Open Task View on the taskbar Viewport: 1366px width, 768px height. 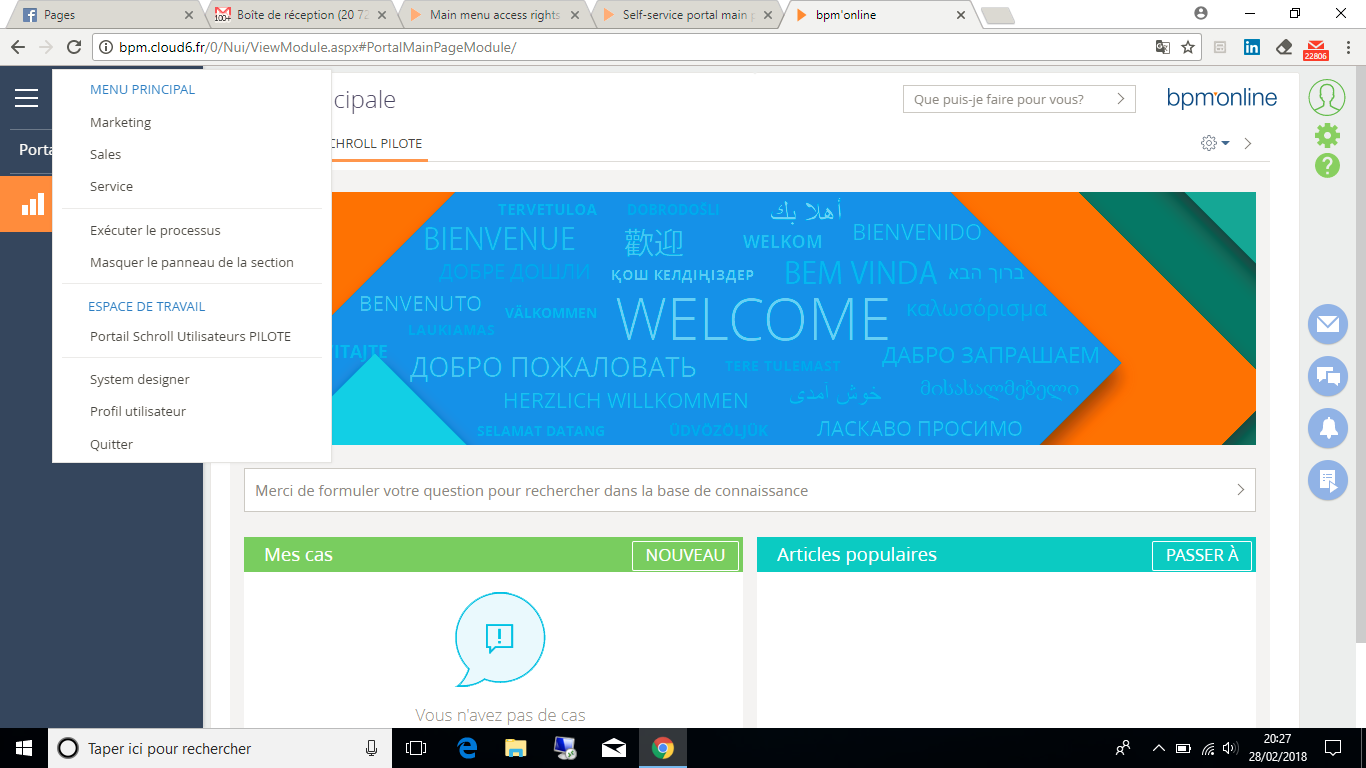click(416, 748)
